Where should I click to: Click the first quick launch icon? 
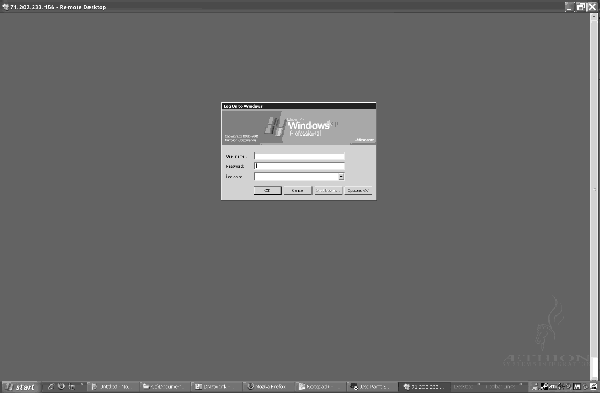(x=51, y=386)
